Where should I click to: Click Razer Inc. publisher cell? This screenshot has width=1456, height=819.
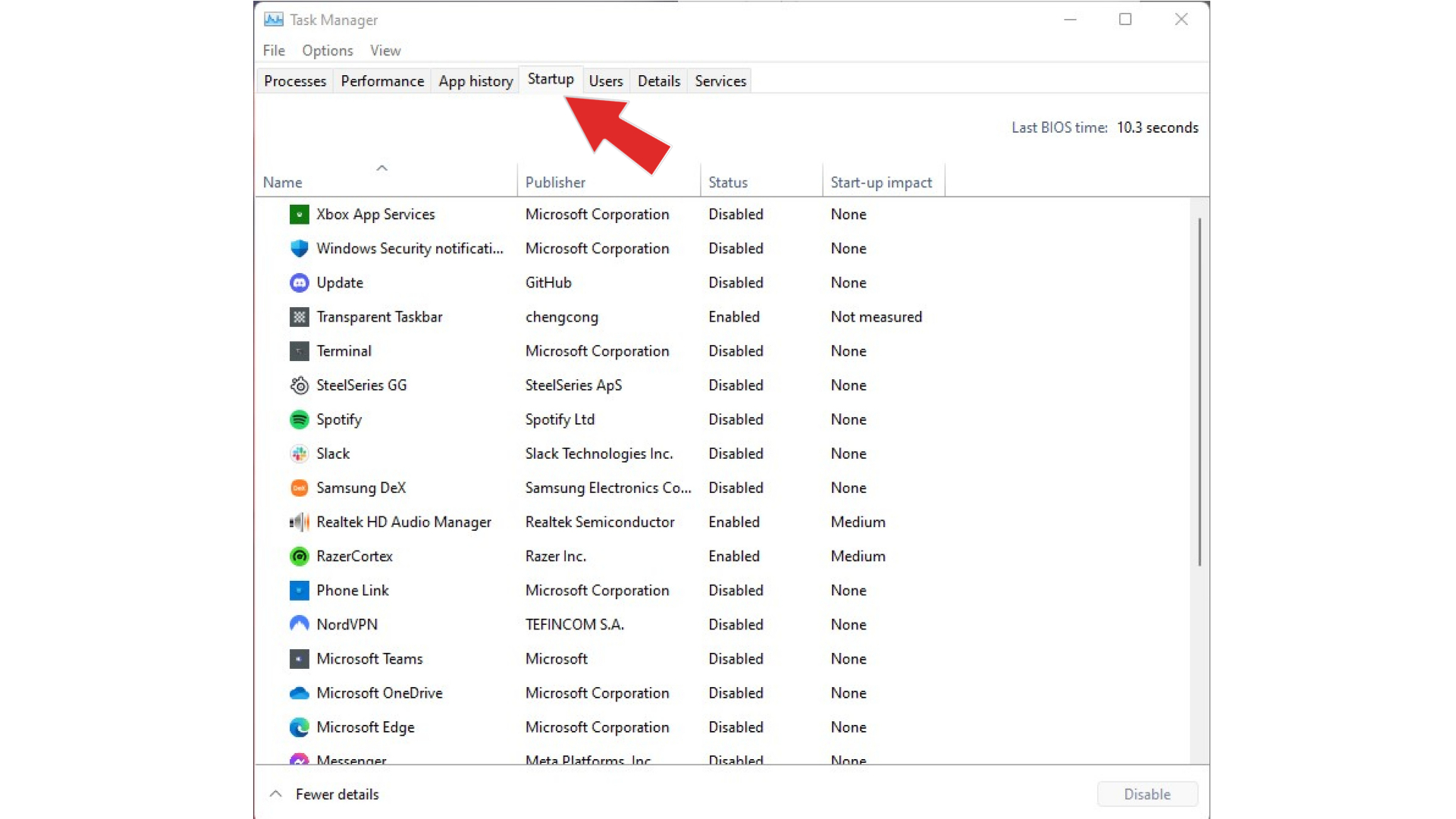tap(555, 556)
